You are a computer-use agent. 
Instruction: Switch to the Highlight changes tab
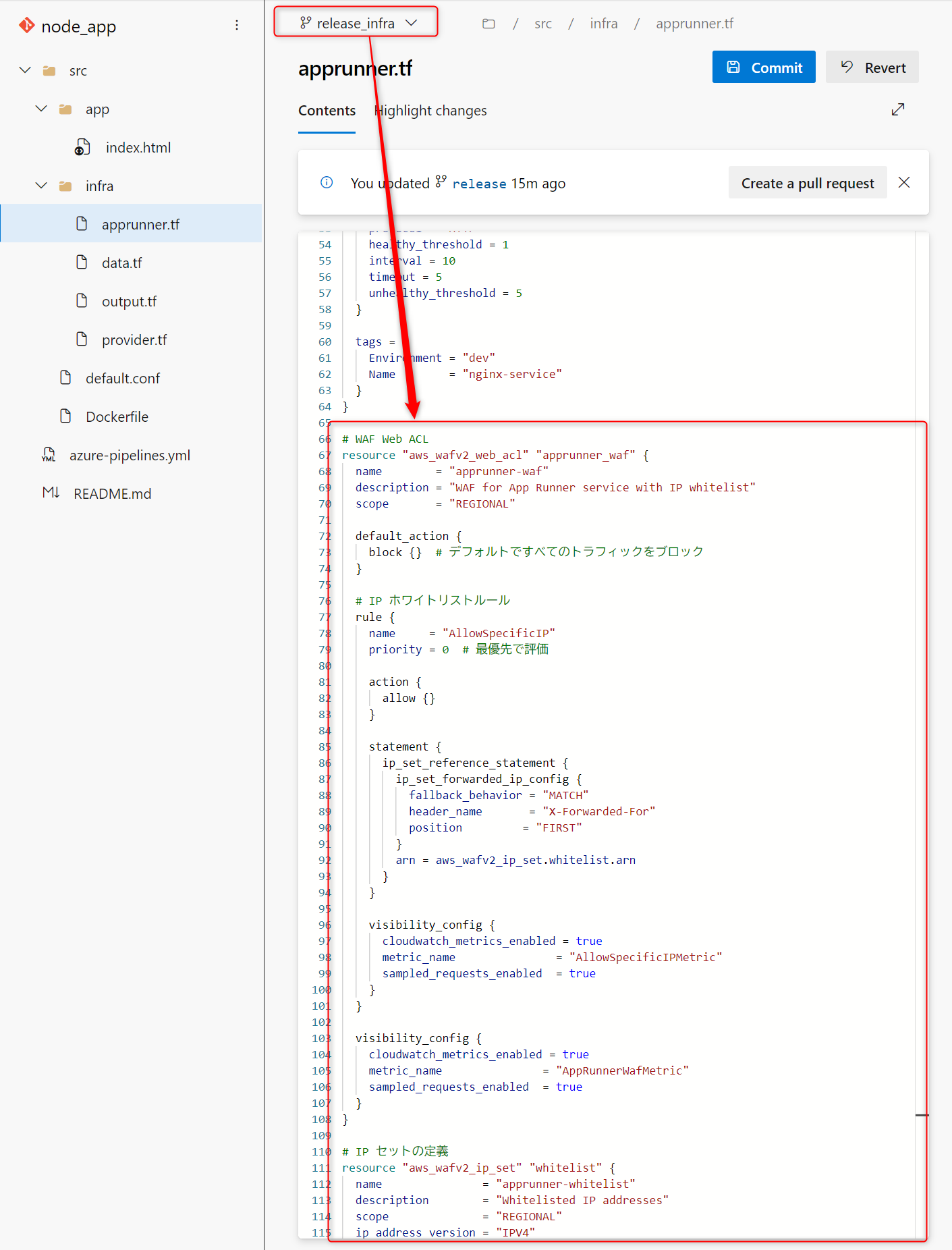click(431, 111)
